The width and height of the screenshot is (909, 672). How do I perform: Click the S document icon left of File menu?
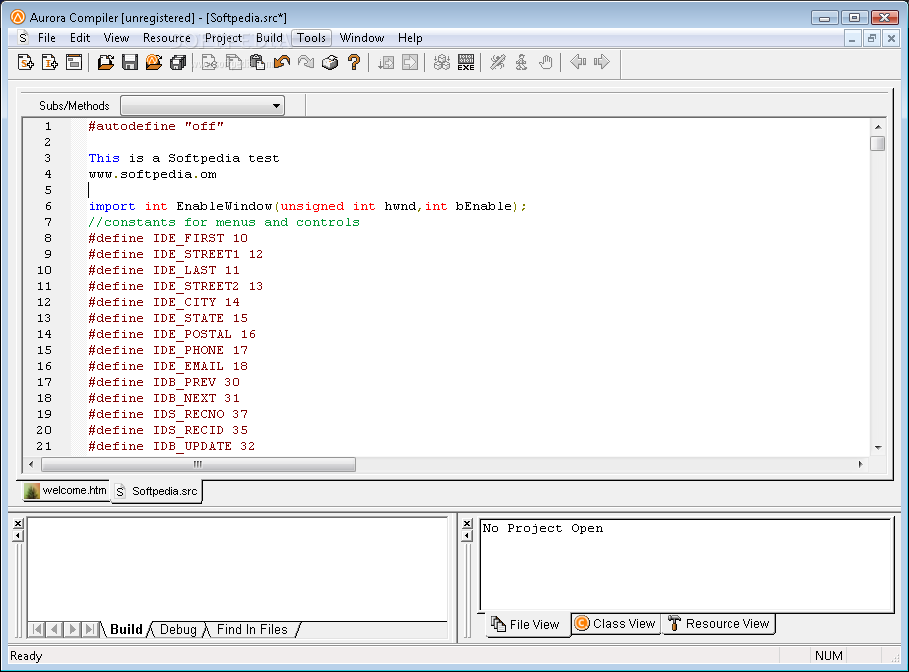click(x=23, y=38)
